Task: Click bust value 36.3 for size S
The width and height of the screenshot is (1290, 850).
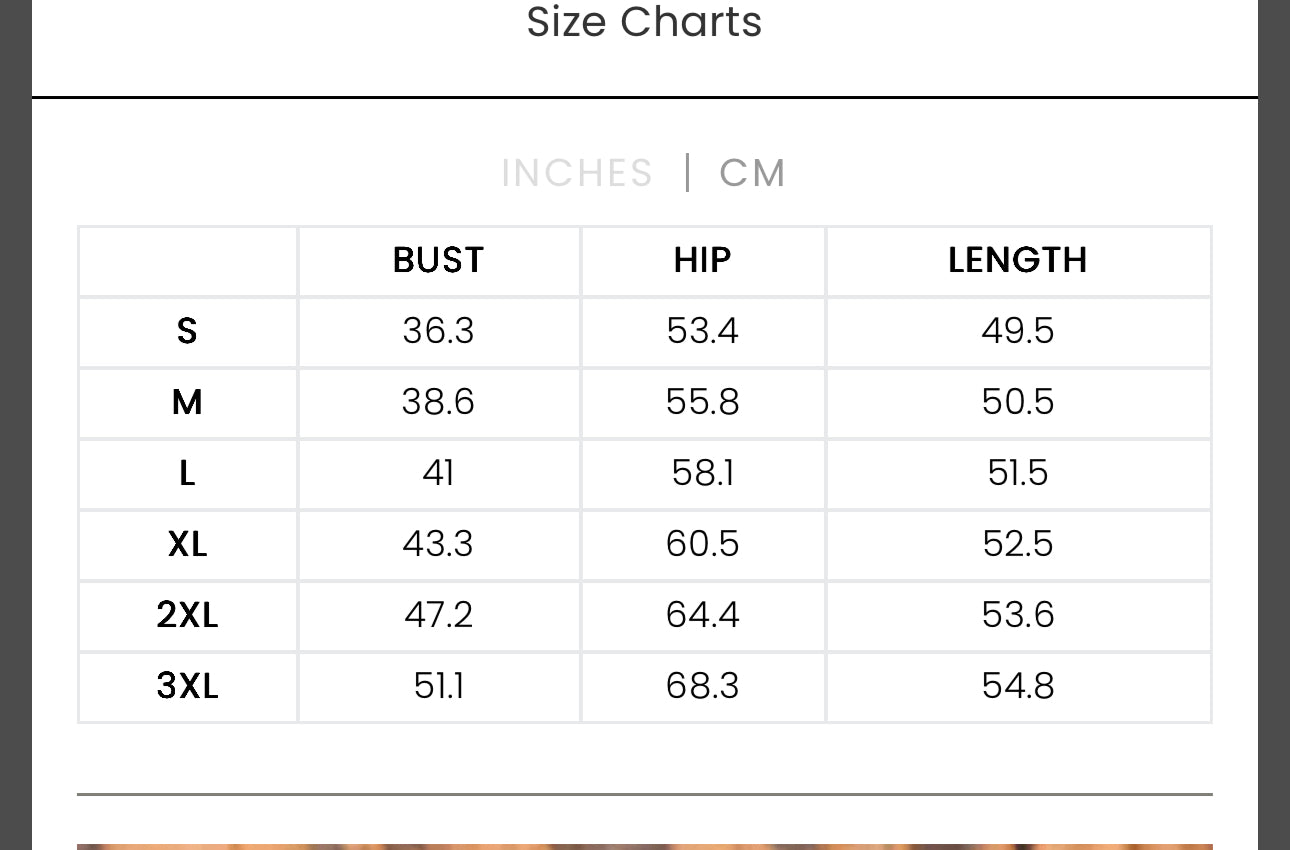Action: coord(438,331)
